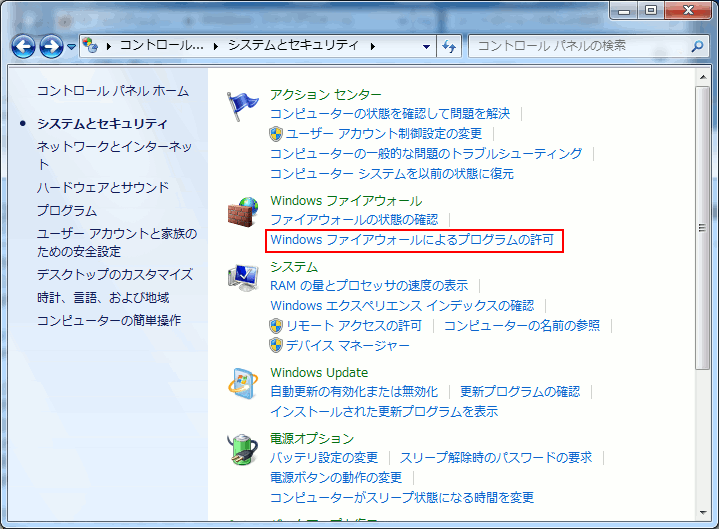The image size is (719, 529).
Task: Click the Windows Firewall brick wall icon
Action: (243, 212)
